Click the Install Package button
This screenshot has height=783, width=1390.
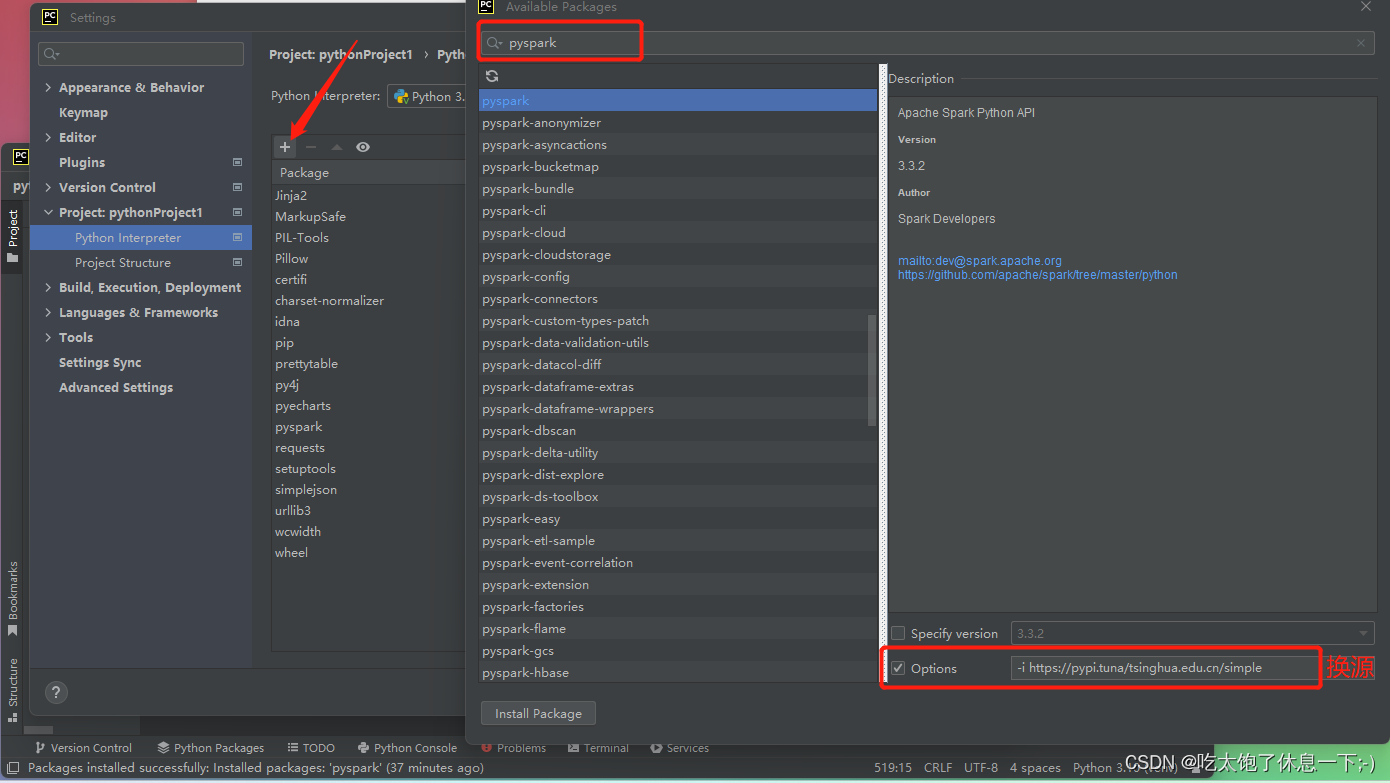(538, 713)
